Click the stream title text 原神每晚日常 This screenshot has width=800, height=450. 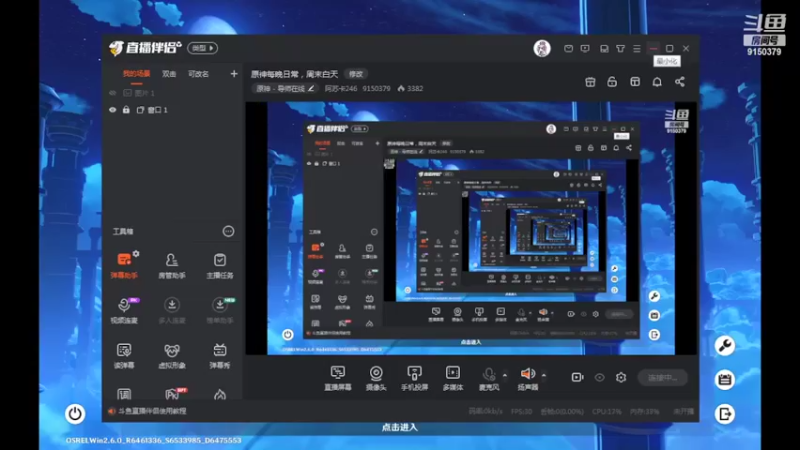294,74
